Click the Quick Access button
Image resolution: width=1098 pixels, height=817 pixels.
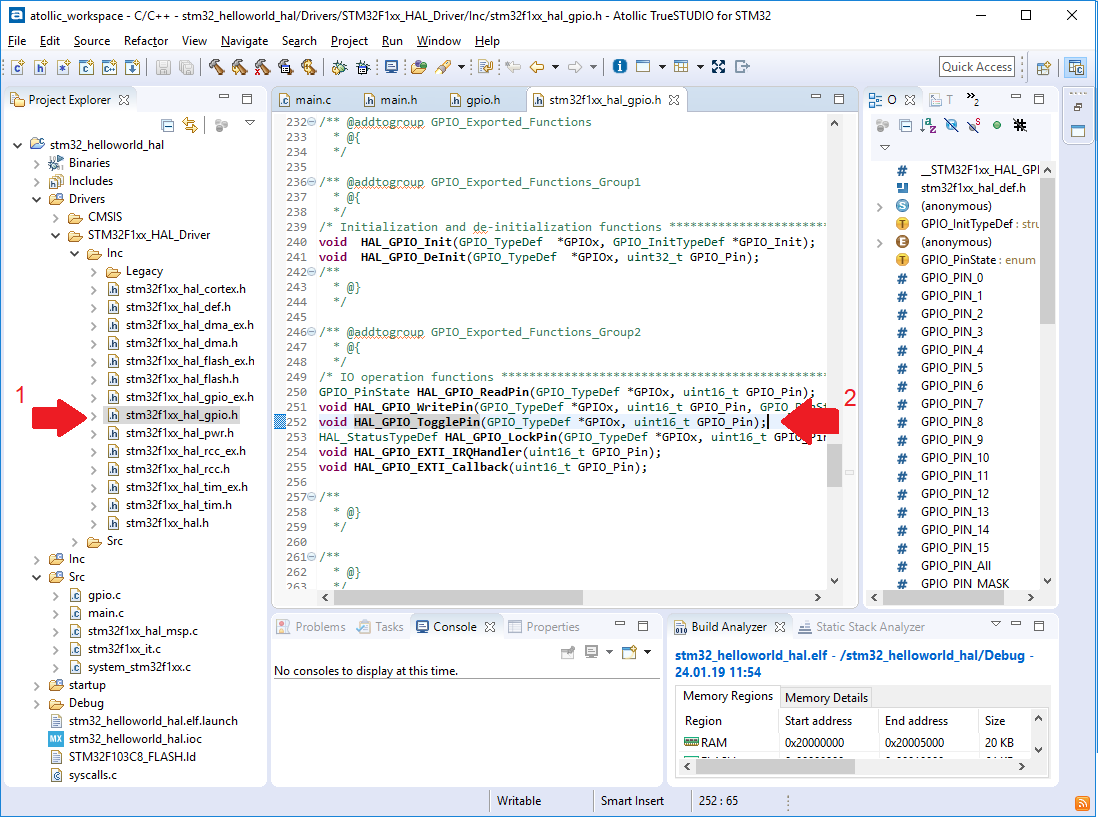pyautogui.click(x=977, y=66)
